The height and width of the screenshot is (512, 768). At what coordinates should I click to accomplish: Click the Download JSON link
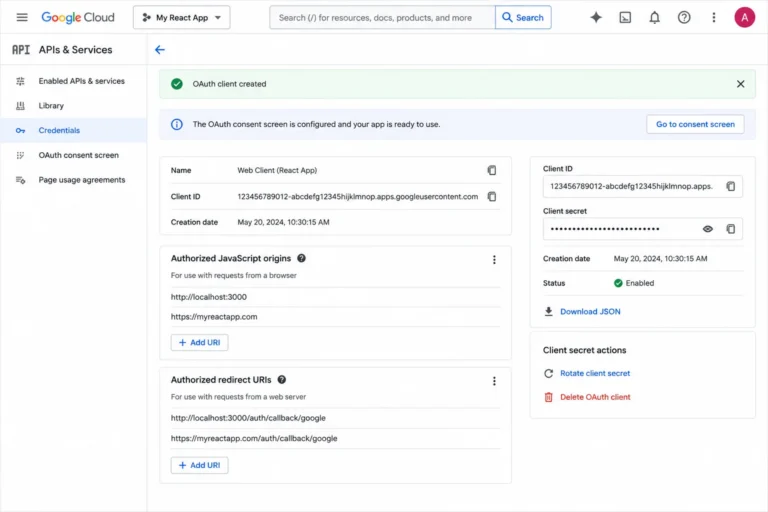[590, 312]
